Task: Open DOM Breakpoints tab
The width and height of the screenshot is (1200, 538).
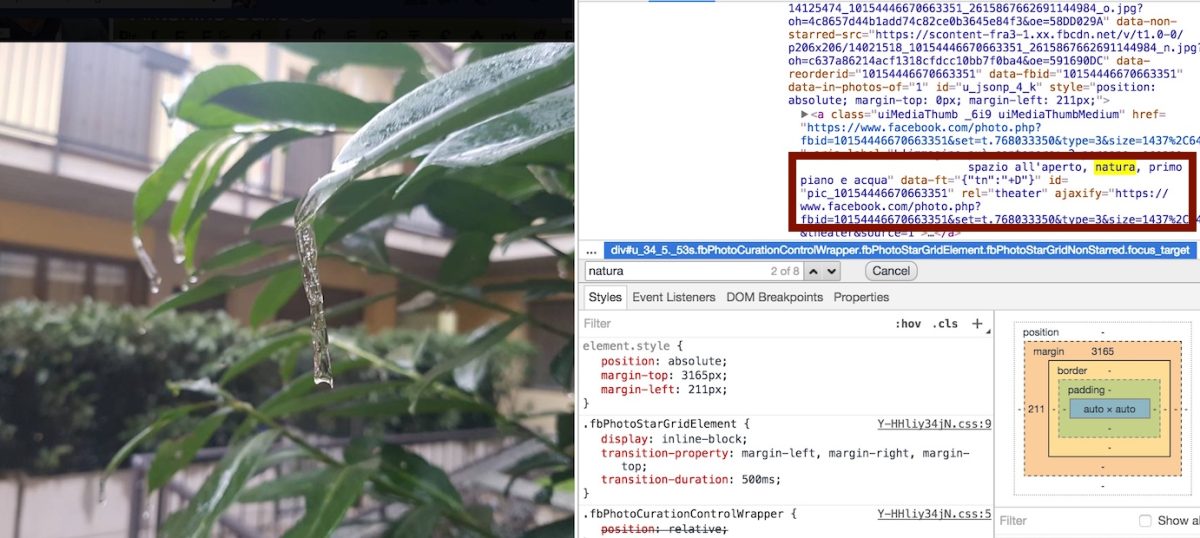Action: tap(774, 297)
